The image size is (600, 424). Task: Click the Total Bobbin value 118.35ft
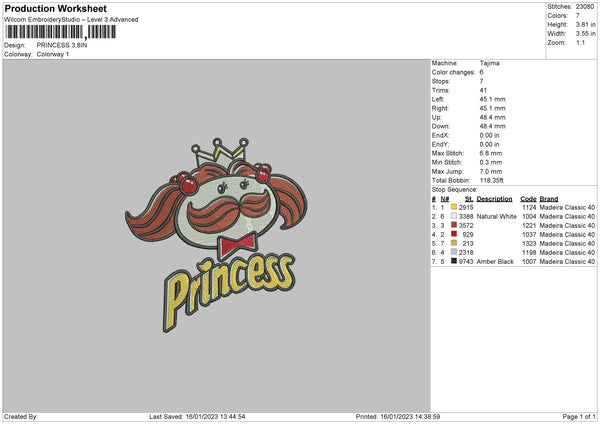tap(491, 180)
